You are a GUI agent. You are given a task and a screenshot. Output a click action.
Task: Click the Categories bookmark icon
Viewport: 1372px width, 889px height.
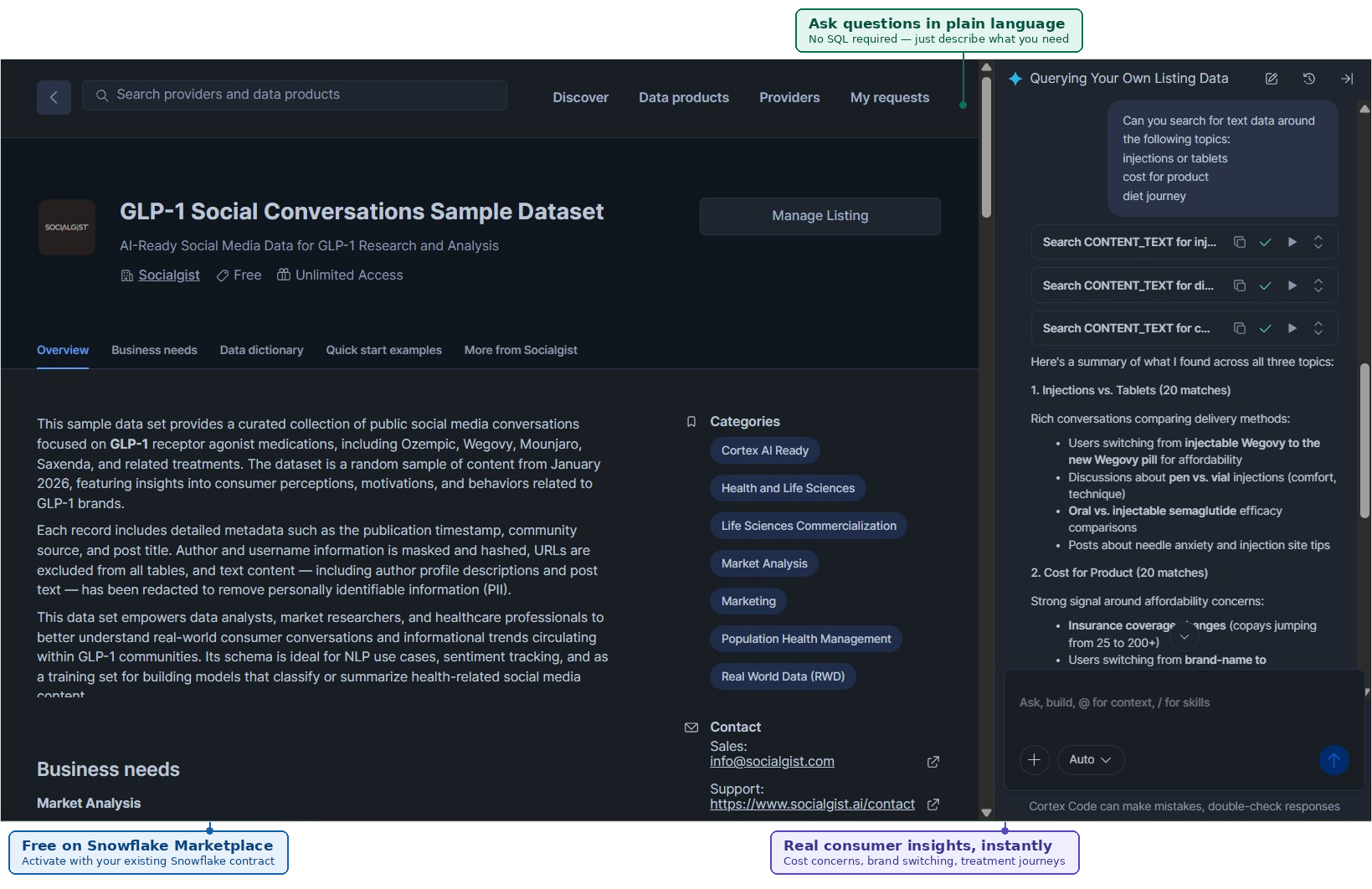pos(691,422)
